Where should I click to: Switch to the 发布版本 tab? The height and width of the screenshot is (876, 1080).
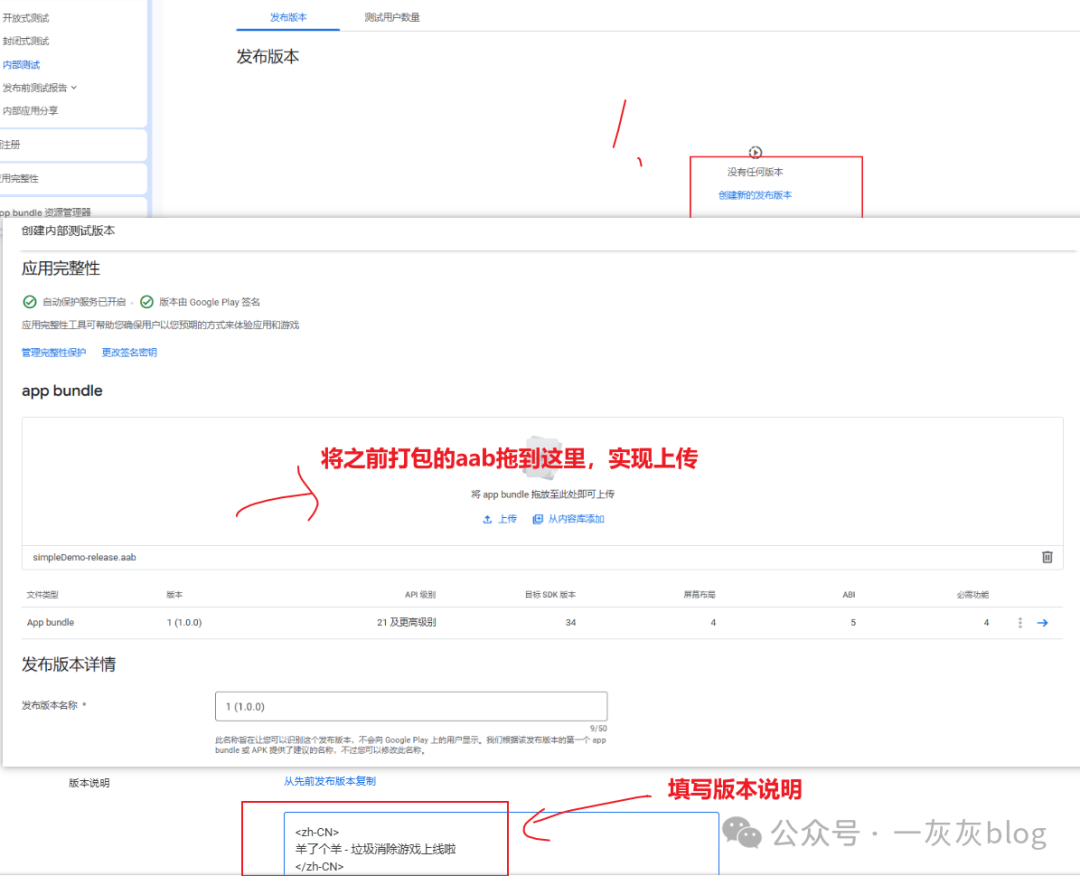(x=287, y=17)
